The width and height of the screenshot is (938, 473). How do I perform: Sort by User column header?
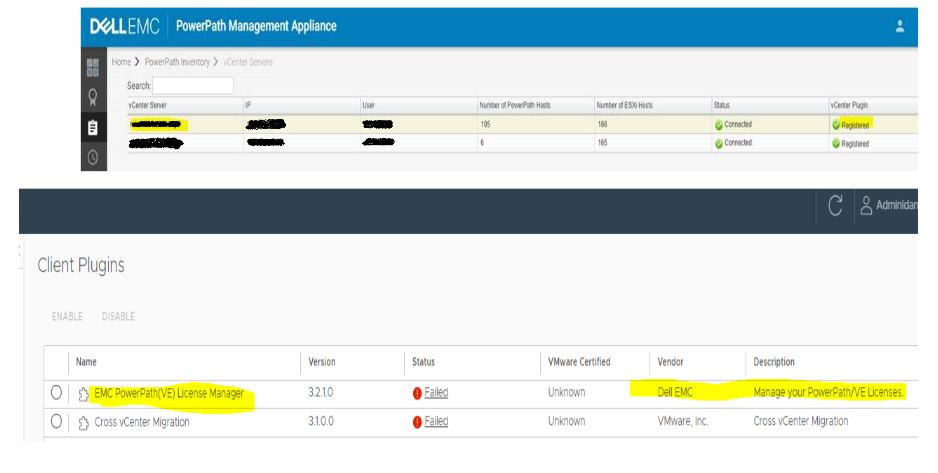tap(368, 105)
